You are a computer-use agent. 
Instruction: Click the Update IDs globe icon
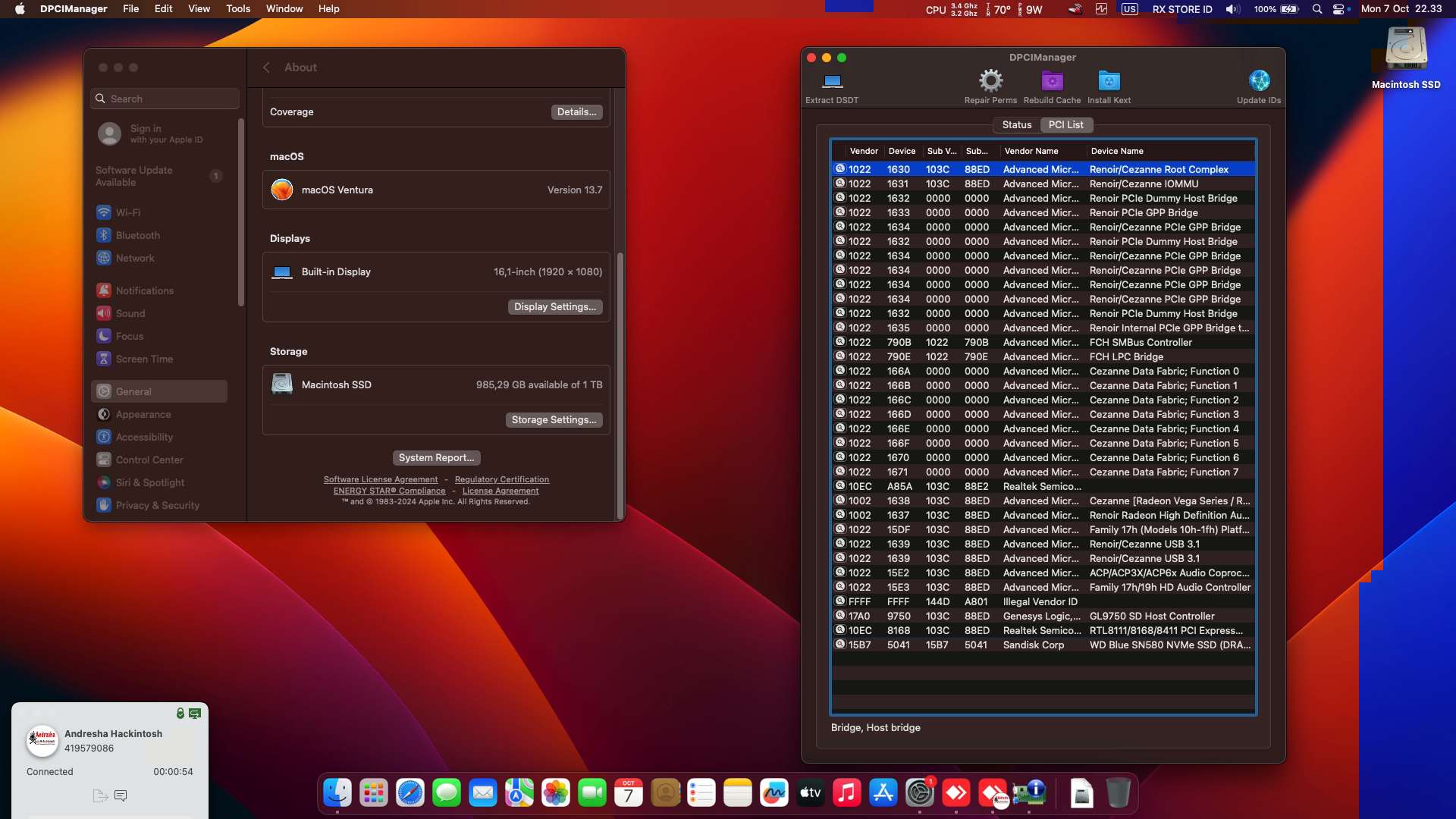[x=1259, y=80]
